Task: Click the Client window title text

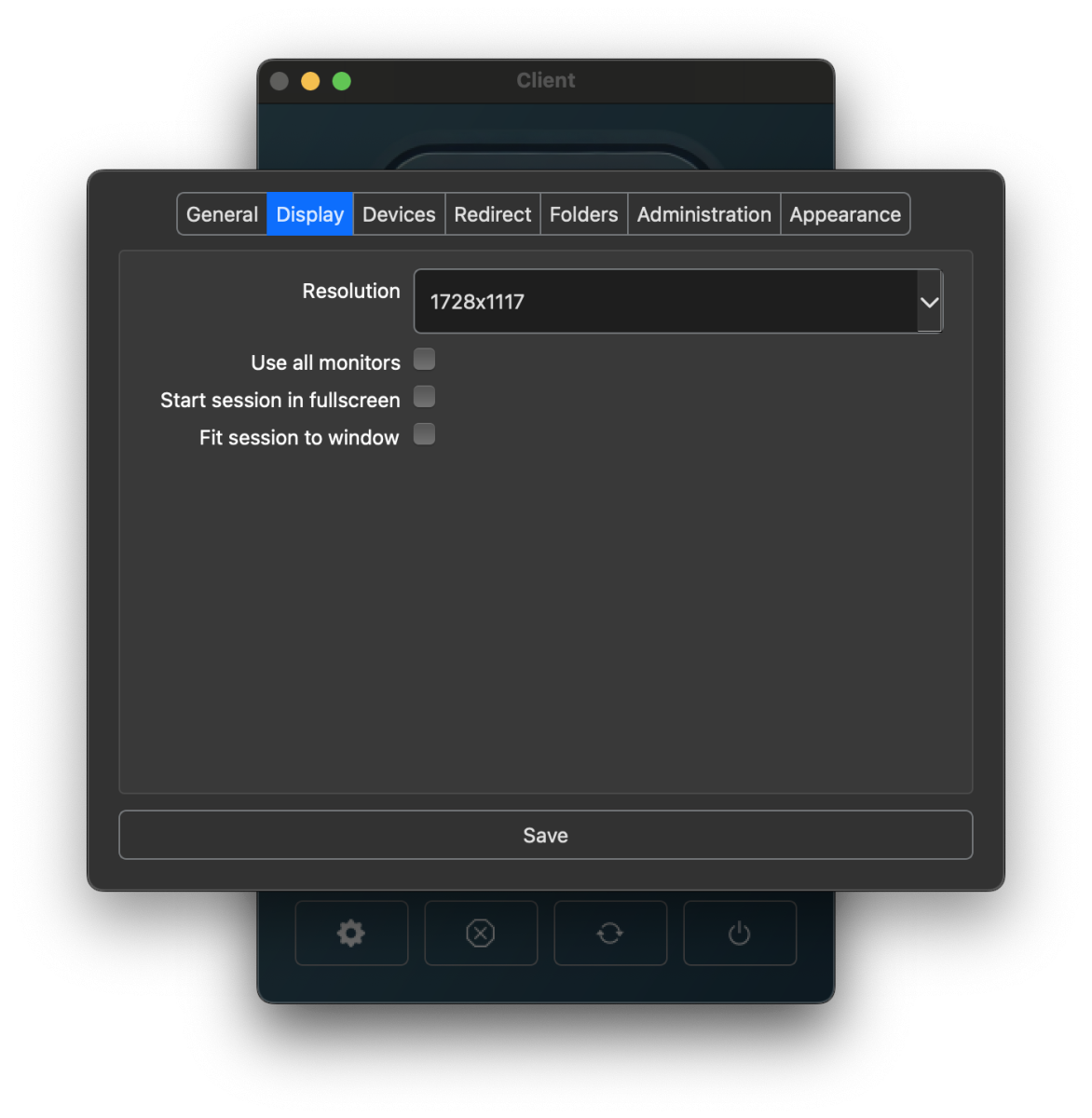Action: coord(546,80)
